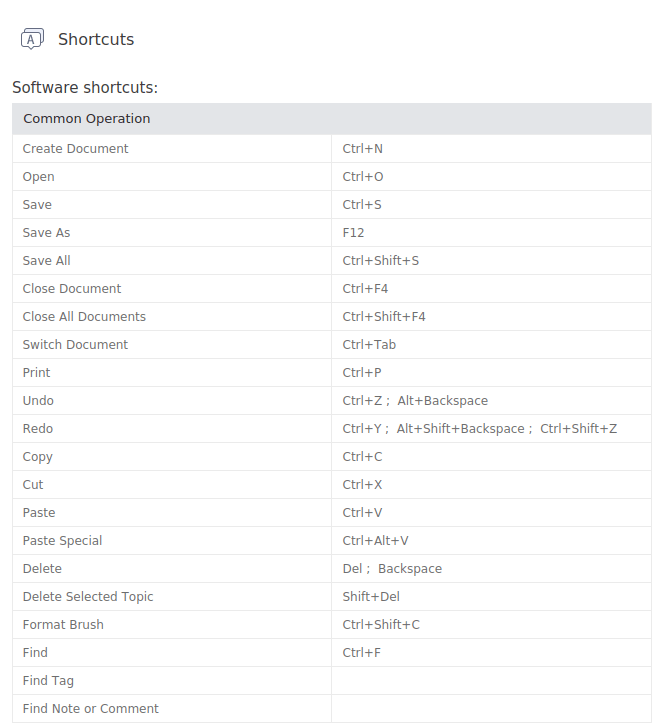Click the Find shortcut Ctrl+F cell
This screenshot has width=662, height=723.
coord(491,652)
